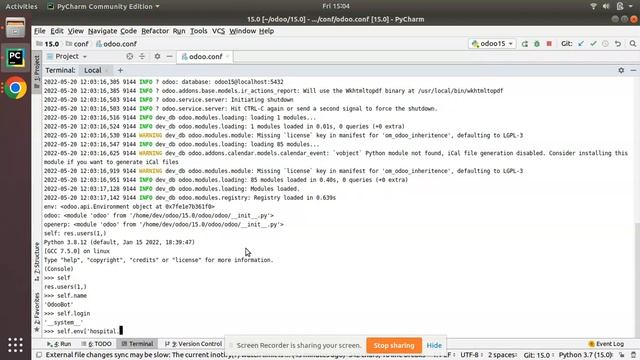Viewport: 640px width, 360px height.
Task: Open the Run tool window
Action: point(59,344)
